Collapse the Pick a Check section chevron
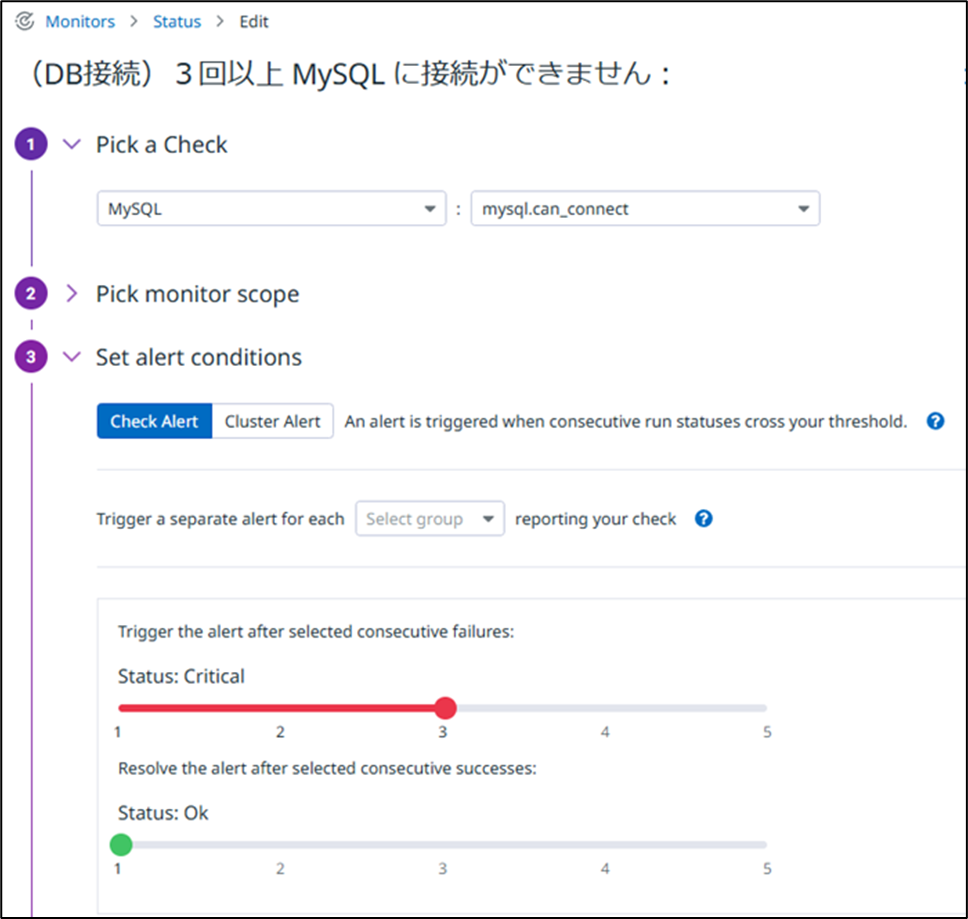Screen dimensions: 968x919 point(72,144)
